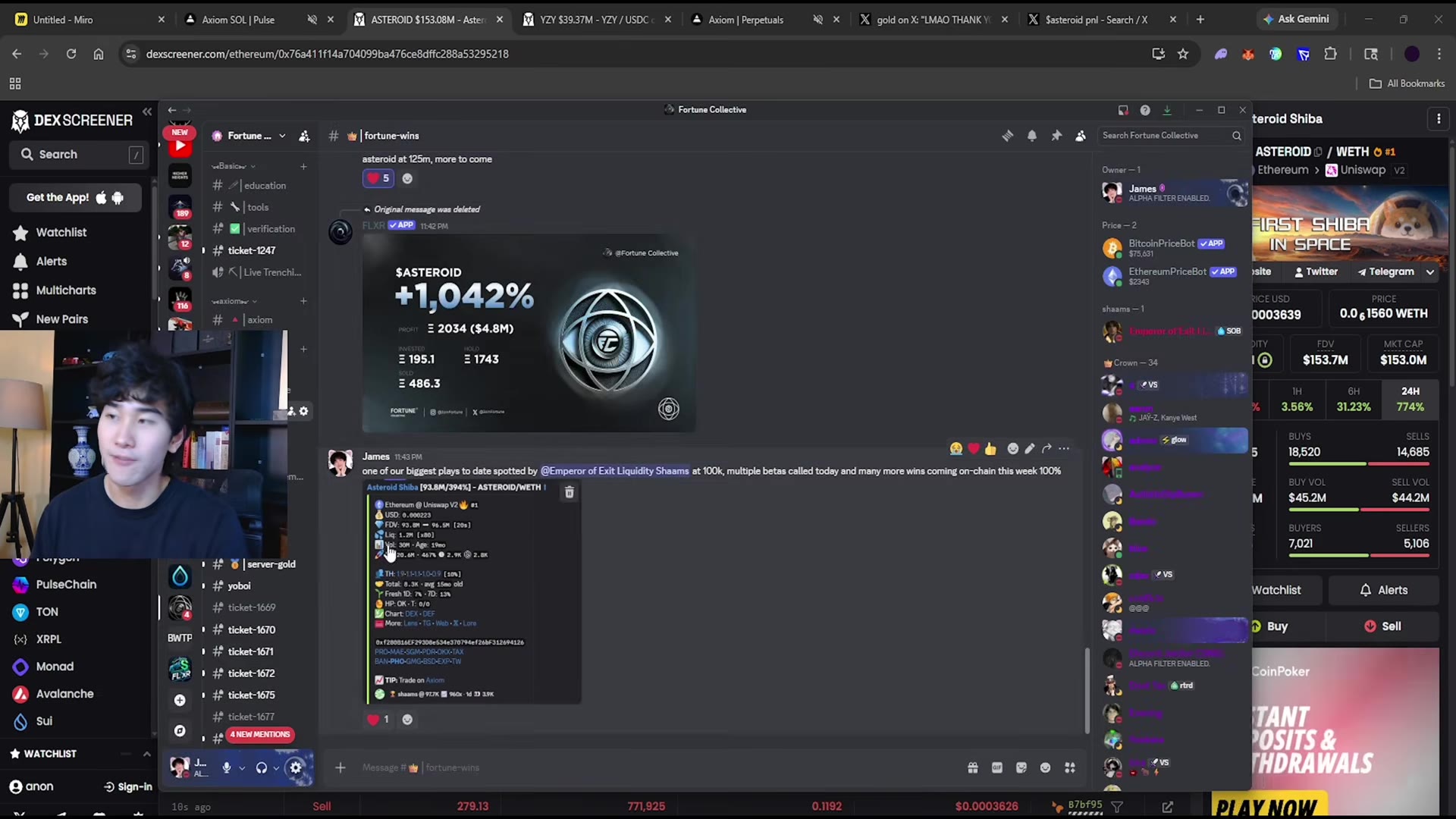
Task: Collapse the Basics channel category
Action: pos(234,166)
